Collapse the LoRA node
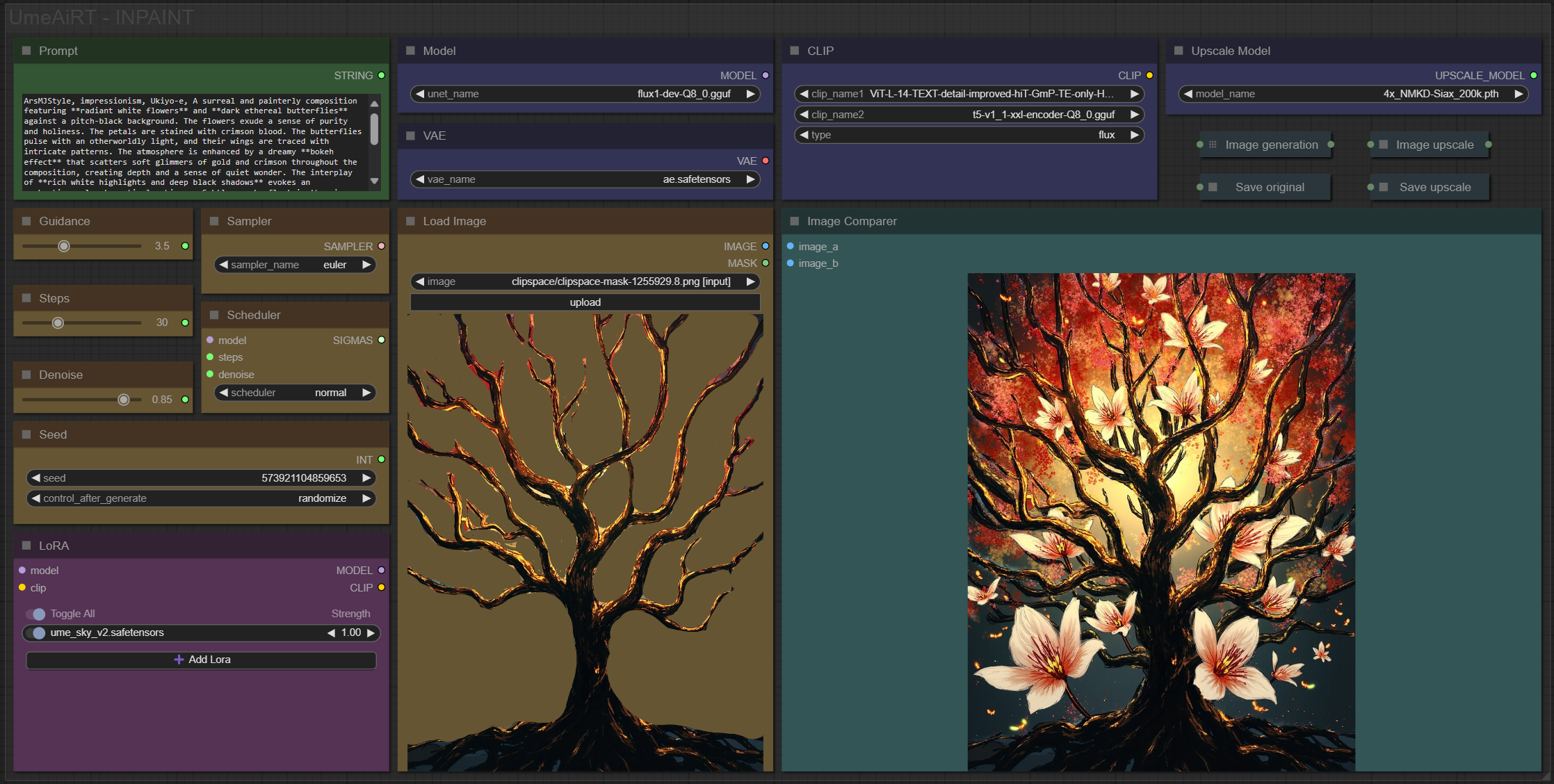Viewport: 1554px width, 784px height. 26,546
